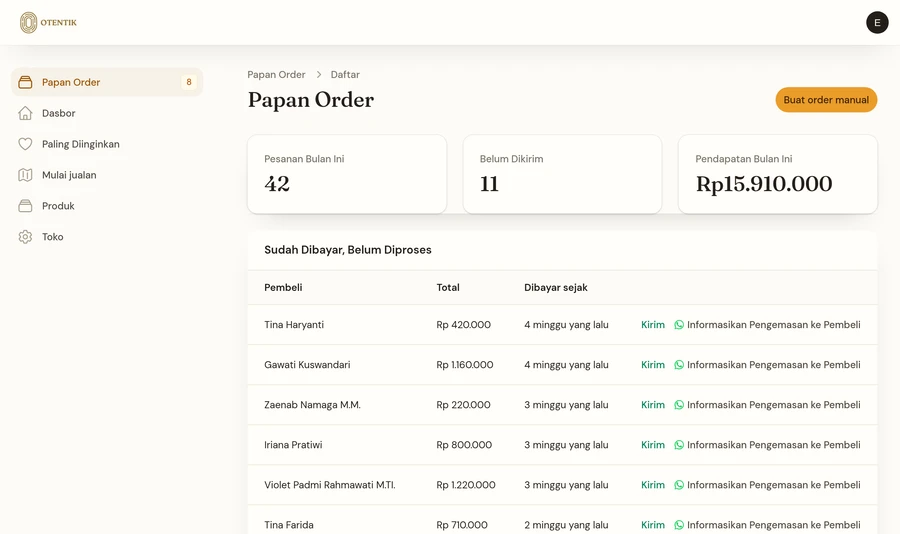Click Kirim for Violet Padmi Rahmawati
Image resolution: width=900 pixels, height=534 pixels.
653,485
